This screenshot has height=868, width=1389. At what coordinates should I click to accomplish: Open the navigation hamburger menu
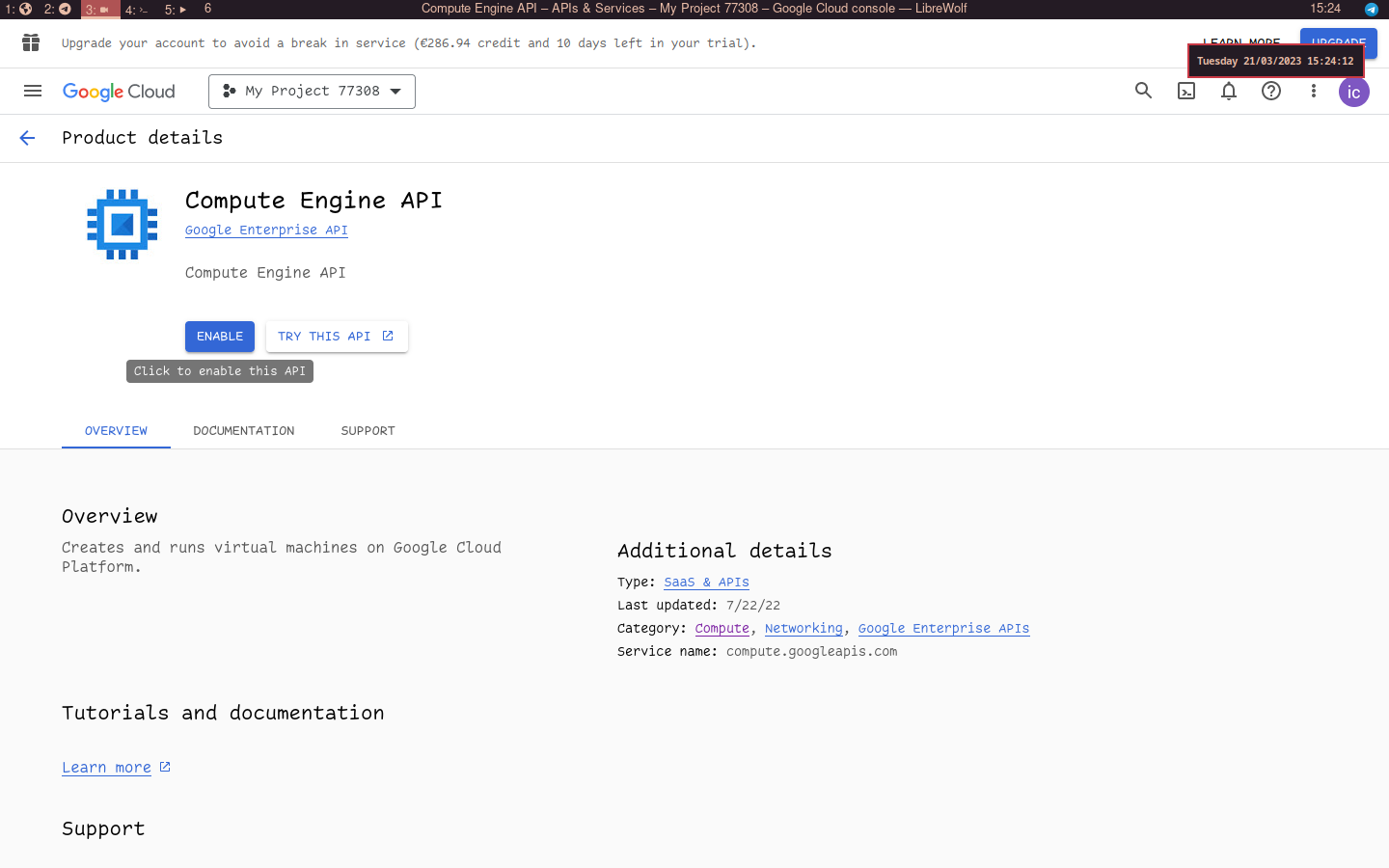tap(32, 91)
